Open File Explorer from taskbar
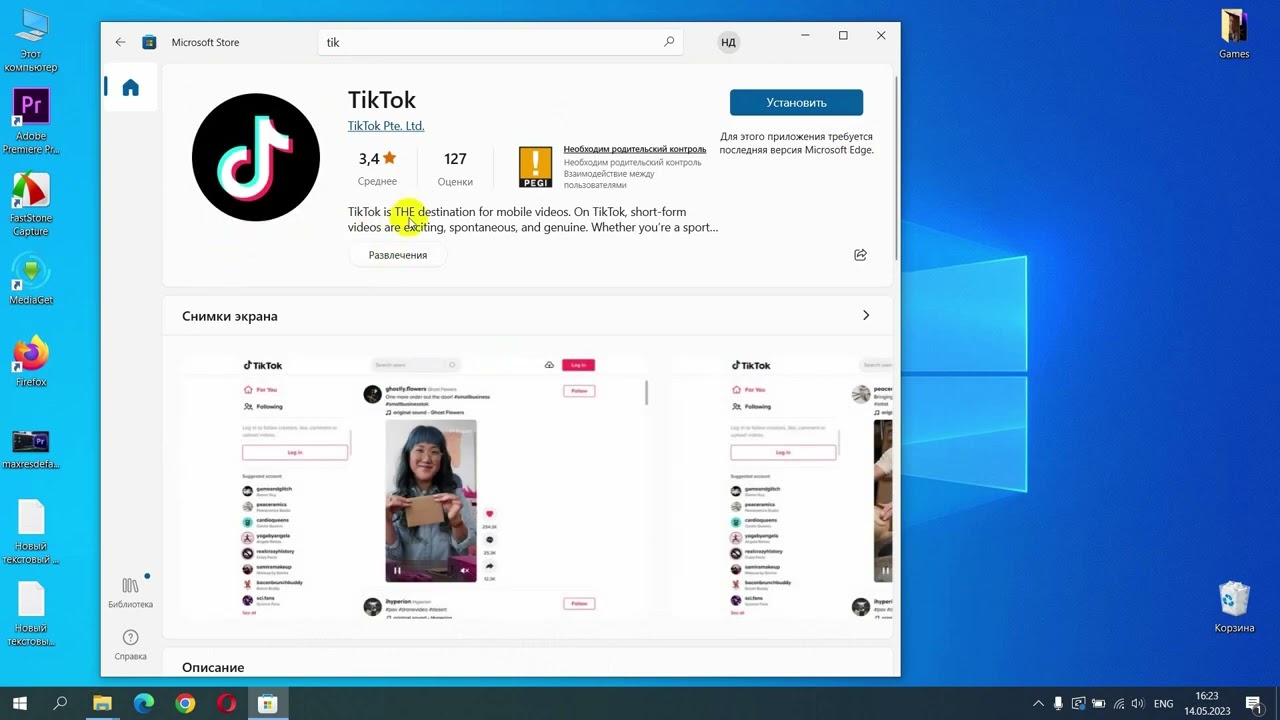 102,704
